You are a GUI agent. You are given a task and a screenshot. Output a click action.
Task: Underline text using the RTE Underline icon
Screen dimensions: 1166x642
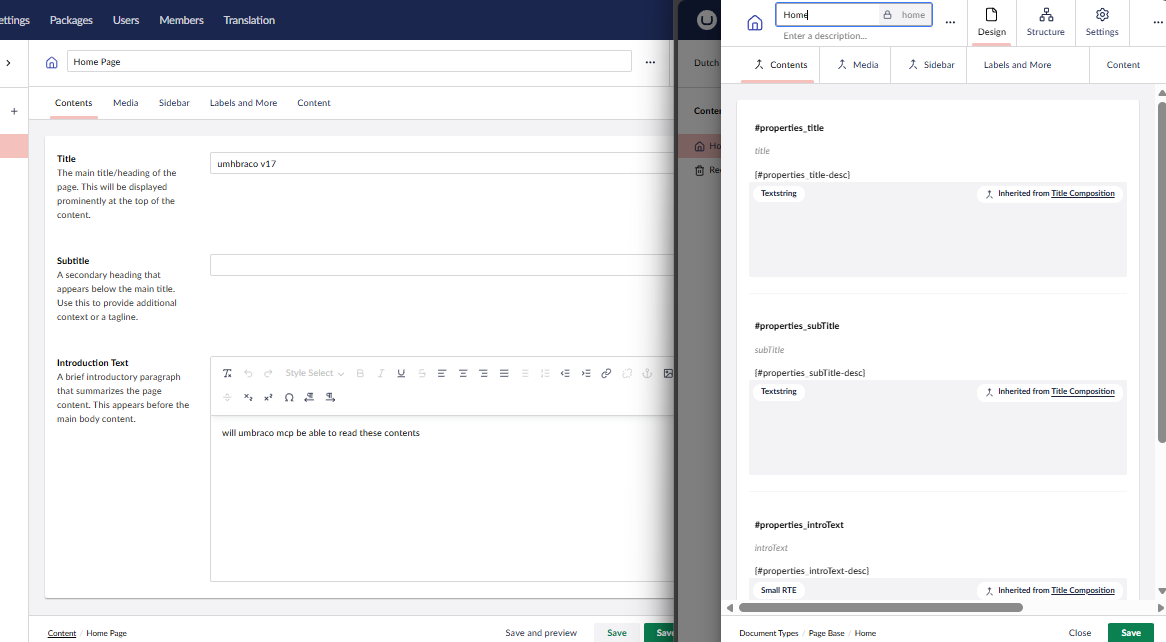click(x=401, y=373)
